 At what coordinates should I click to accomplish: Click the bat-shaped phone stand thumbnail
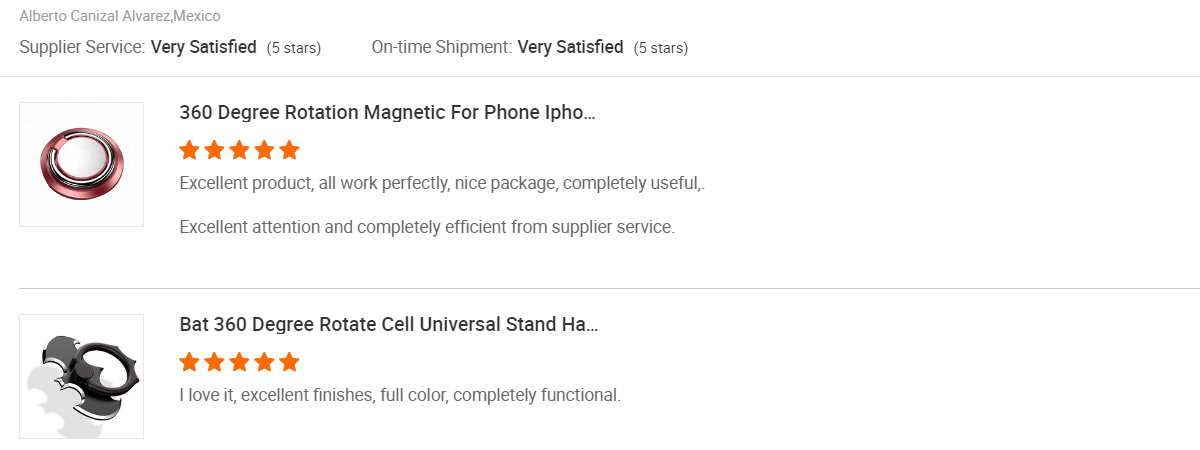81,376
